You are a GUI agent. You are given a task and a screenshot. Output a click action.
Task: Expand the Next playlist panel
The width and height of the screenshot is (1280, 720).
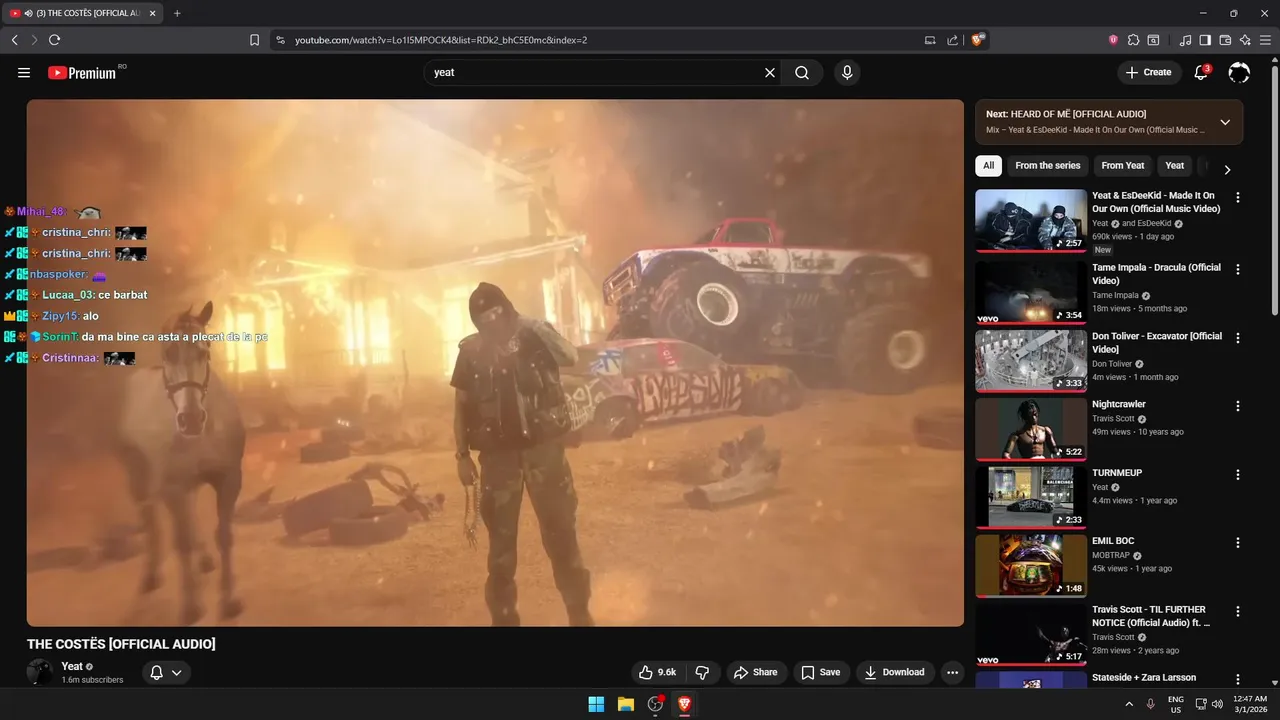(x=1225, y=122)
